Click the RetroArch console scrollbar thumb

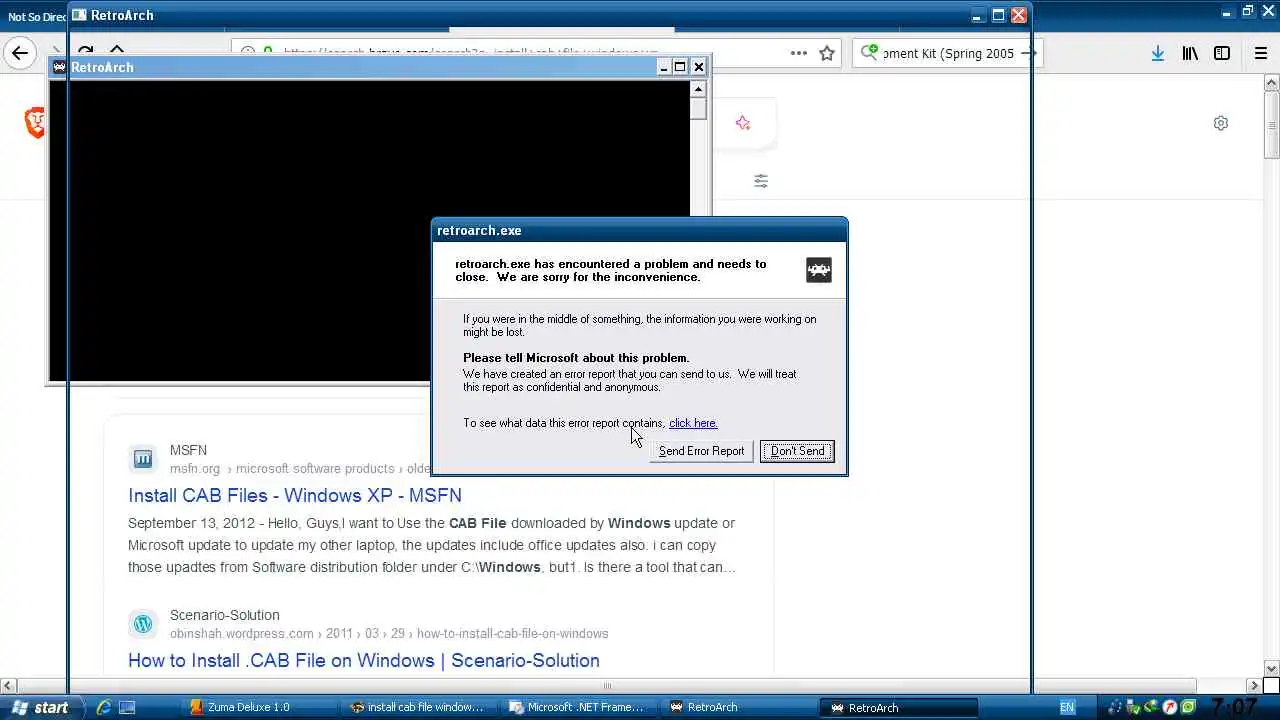click(698, 109)
